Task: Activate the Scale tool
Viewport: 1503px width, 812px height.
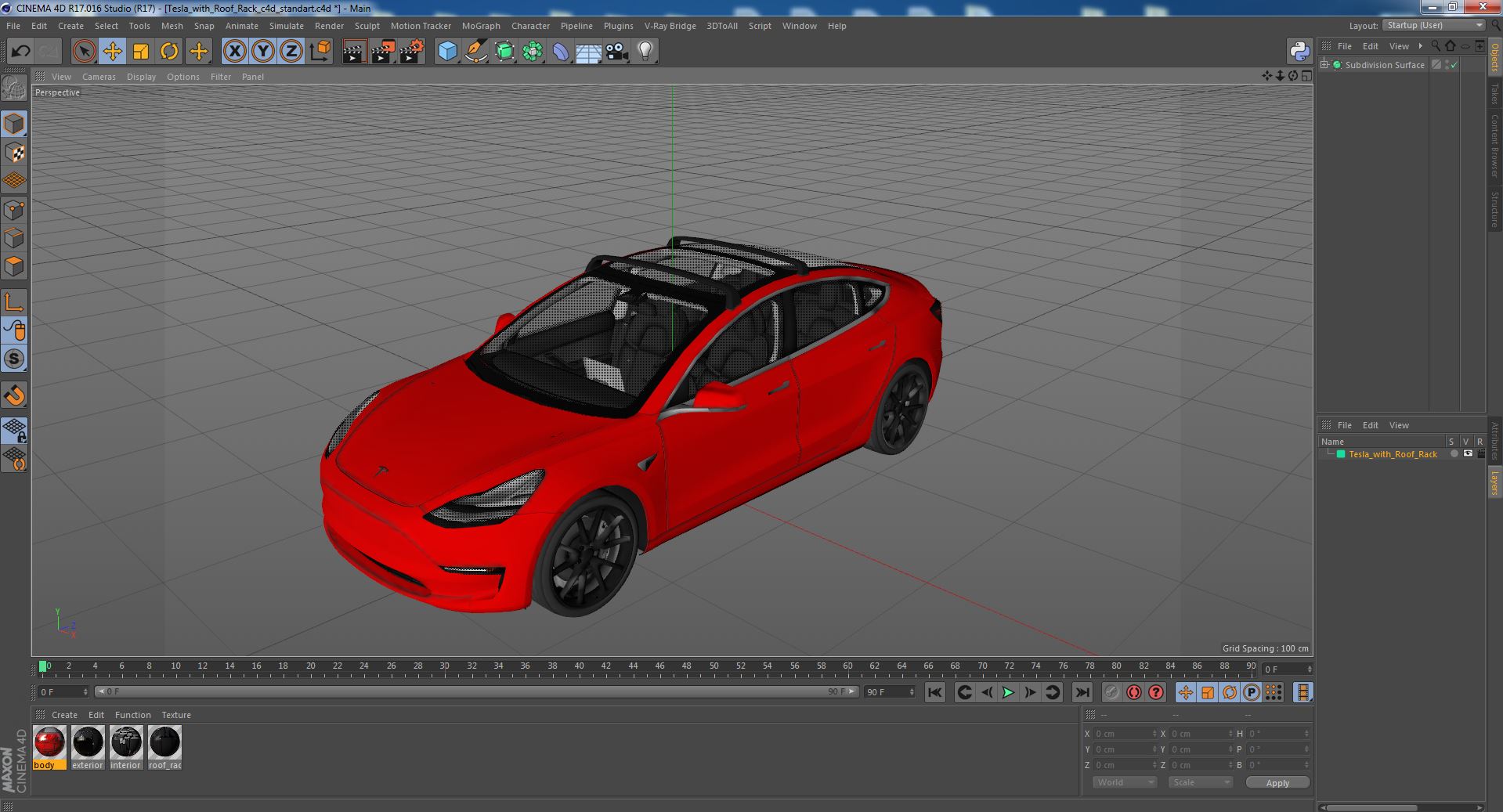Action: [141, 52]
